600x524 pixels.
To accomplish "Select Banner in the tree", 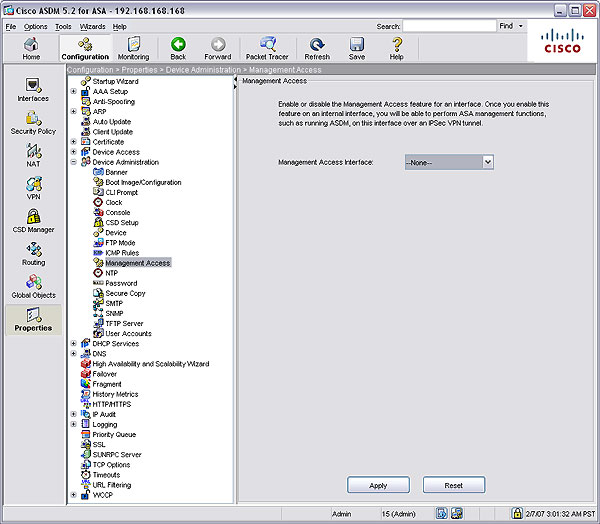I will 116,172.
